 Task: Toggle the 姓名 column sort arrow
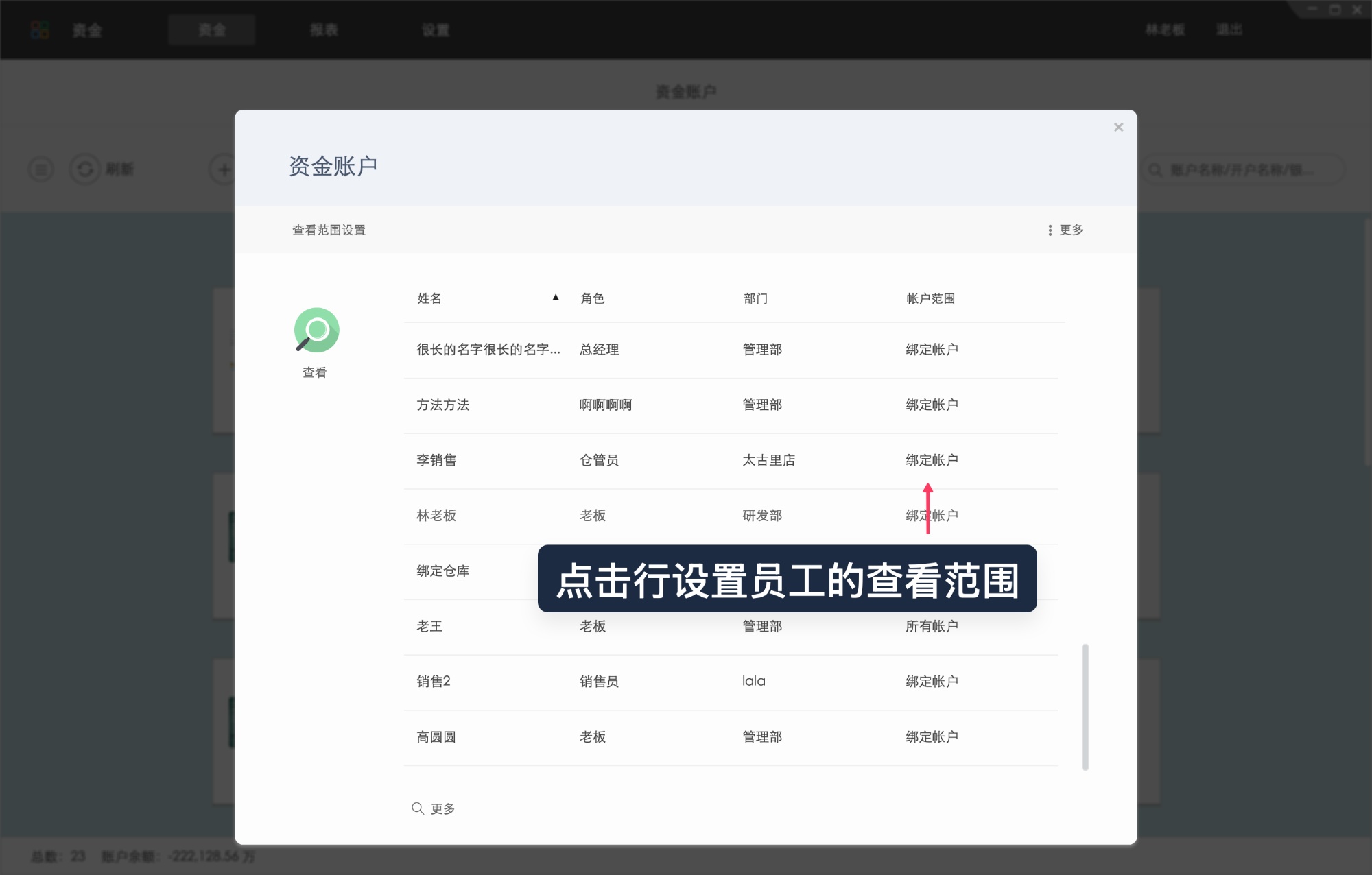click(556, 298)
